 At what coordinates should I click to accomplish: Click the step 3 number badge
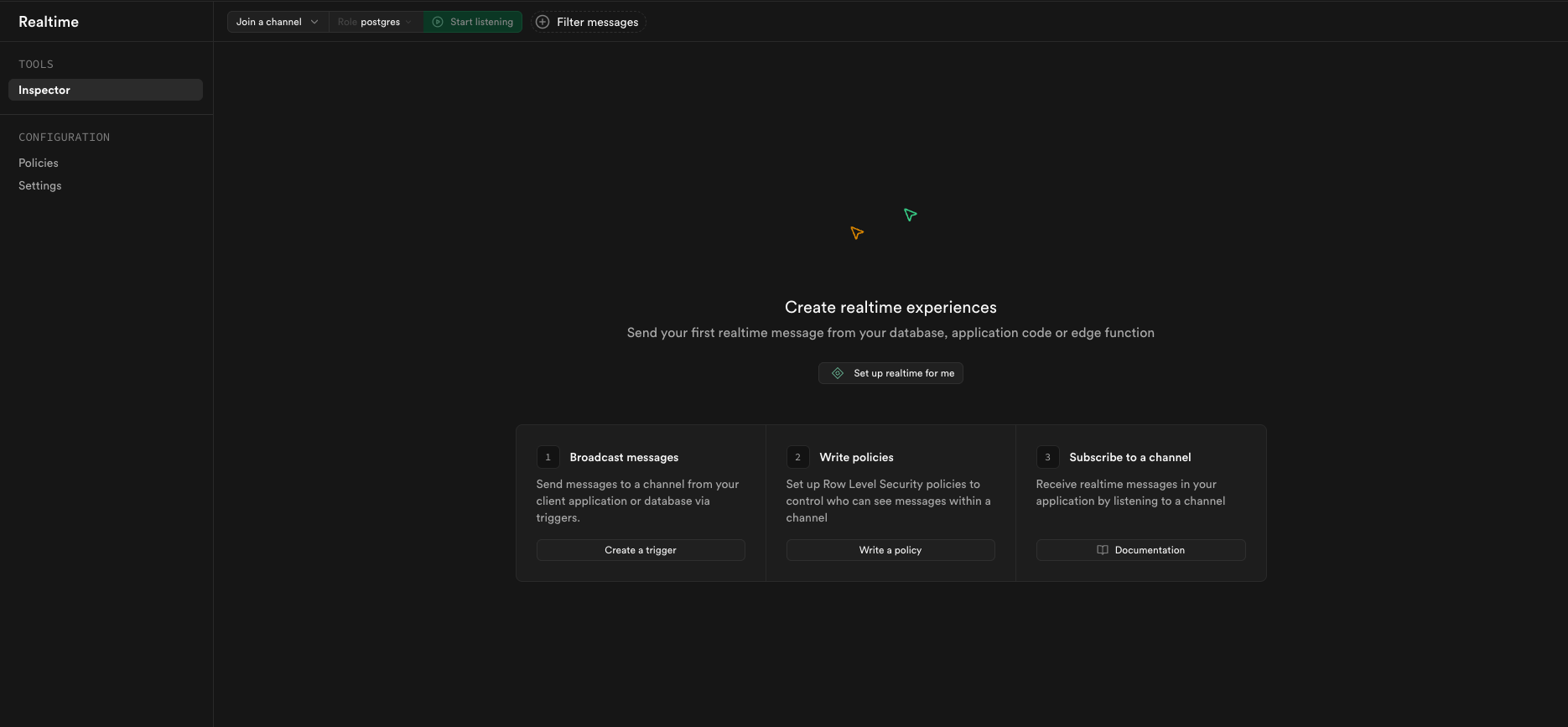click(x=1047, y=457)
